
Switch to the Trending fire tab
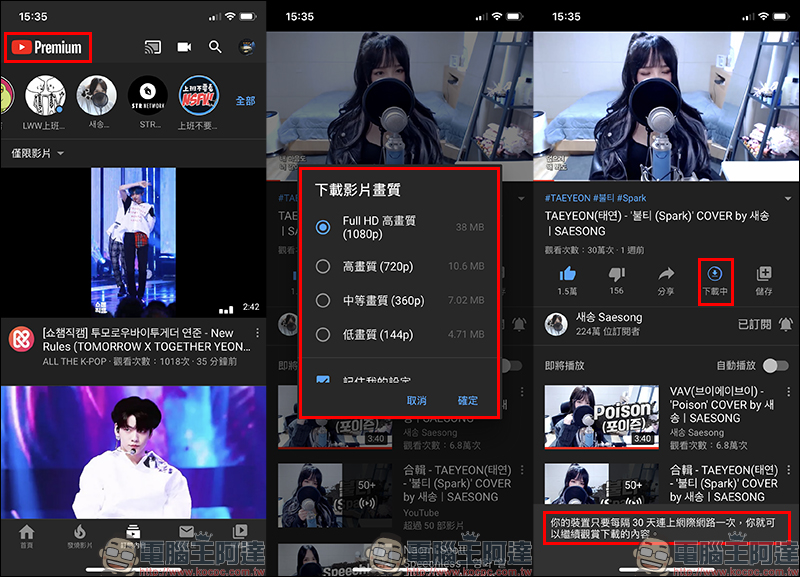coord(80,536)
